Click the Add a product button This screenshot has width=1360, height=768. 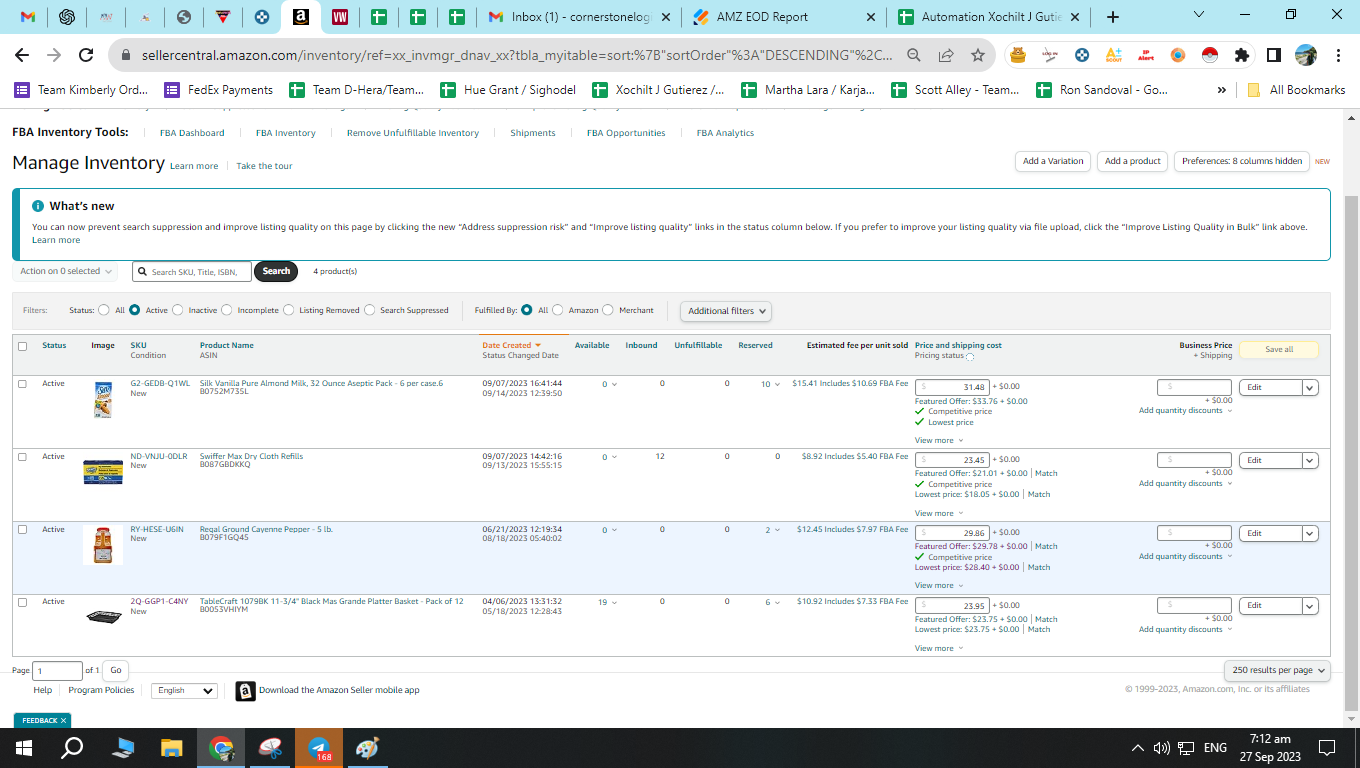1132,161
